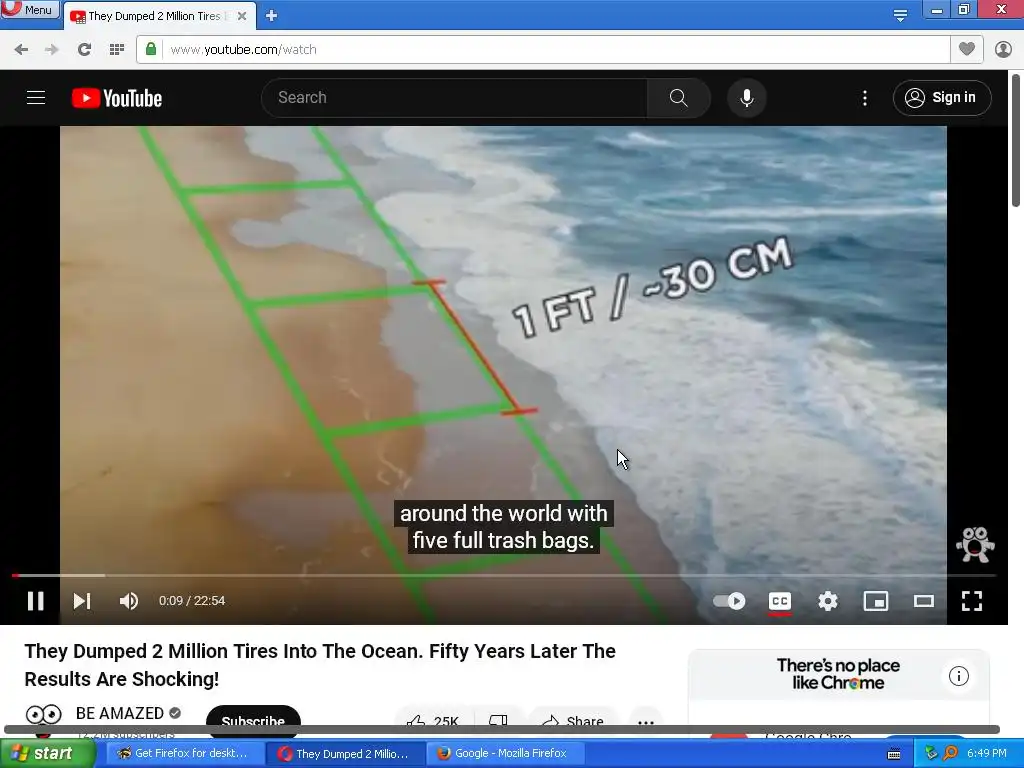Enable miniplayer mode
Image resolution: width=1024 pixels, height=768 pixels.
pos(876,601)
